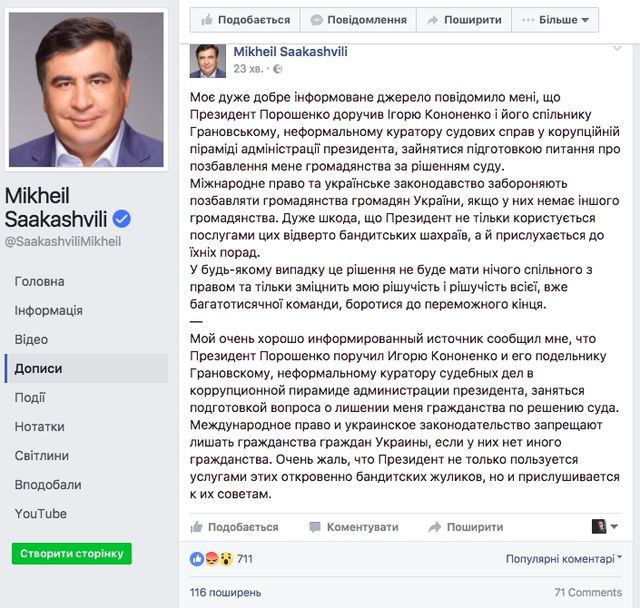
Task: Open the Відео section in sidebar
Action: [x=31, y=339]
